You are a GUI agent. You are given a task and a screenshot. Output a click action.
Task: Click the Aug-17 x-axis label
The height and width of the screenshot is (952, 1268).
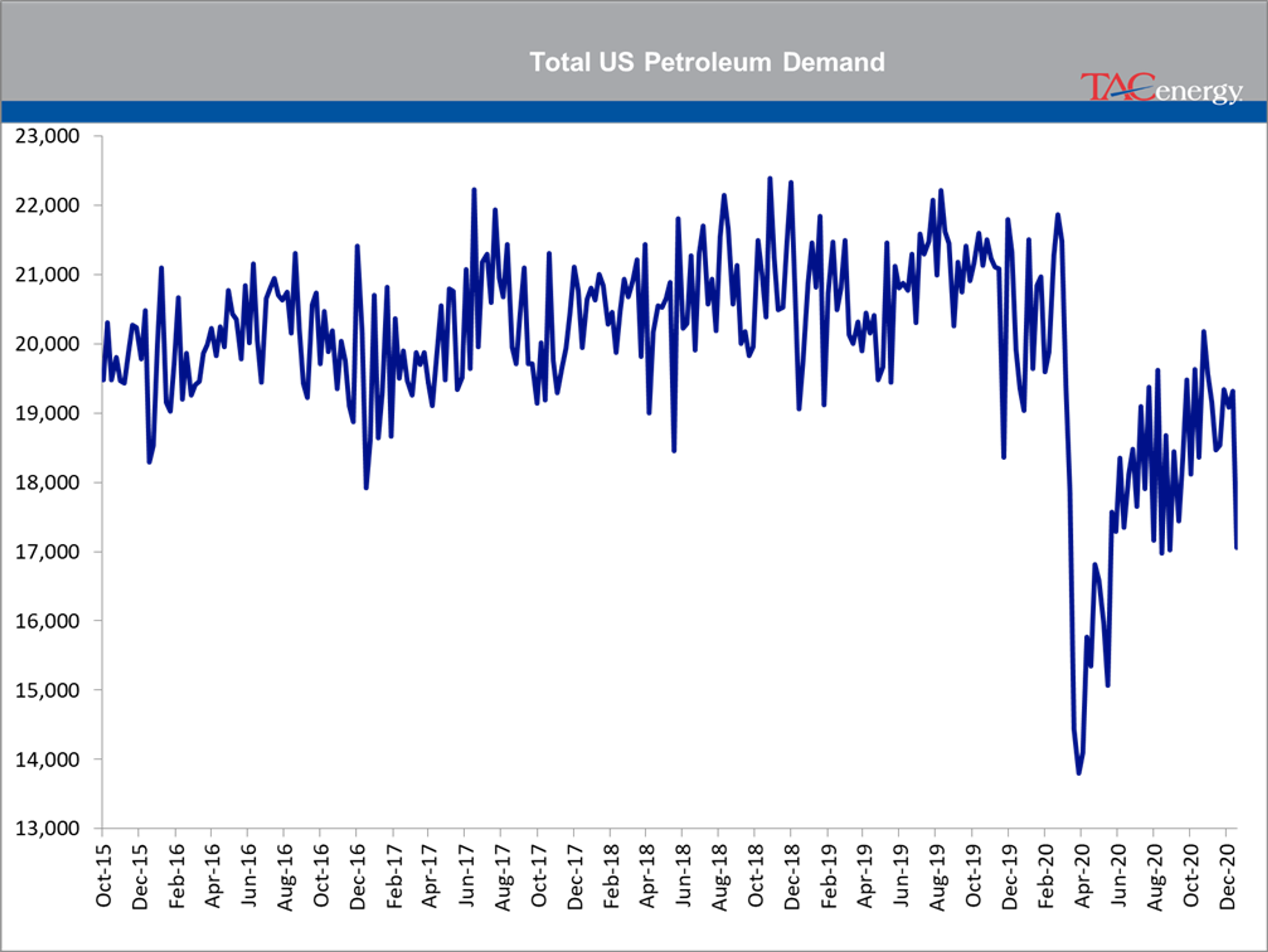point(502,877)
